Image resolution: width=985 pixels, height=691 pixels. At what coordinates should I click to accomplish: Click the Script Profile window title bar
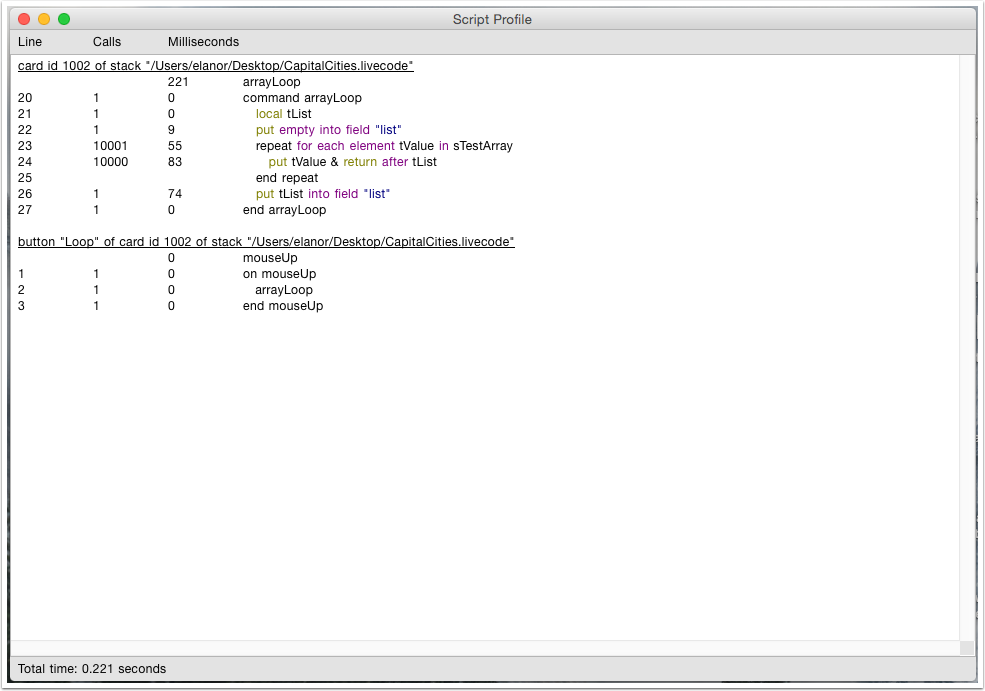(492, 19)
